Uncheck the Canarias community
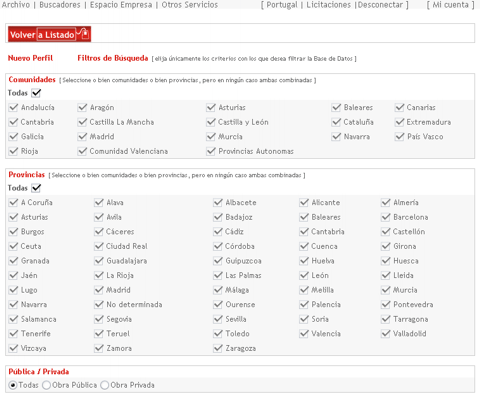 tap(399, 107)
